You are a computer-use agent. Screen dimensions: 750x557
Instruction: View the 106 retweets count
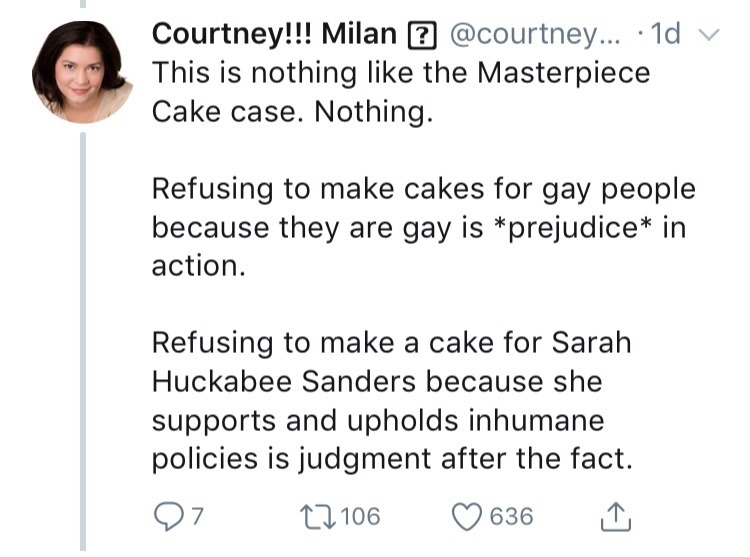tap(360, 516)
